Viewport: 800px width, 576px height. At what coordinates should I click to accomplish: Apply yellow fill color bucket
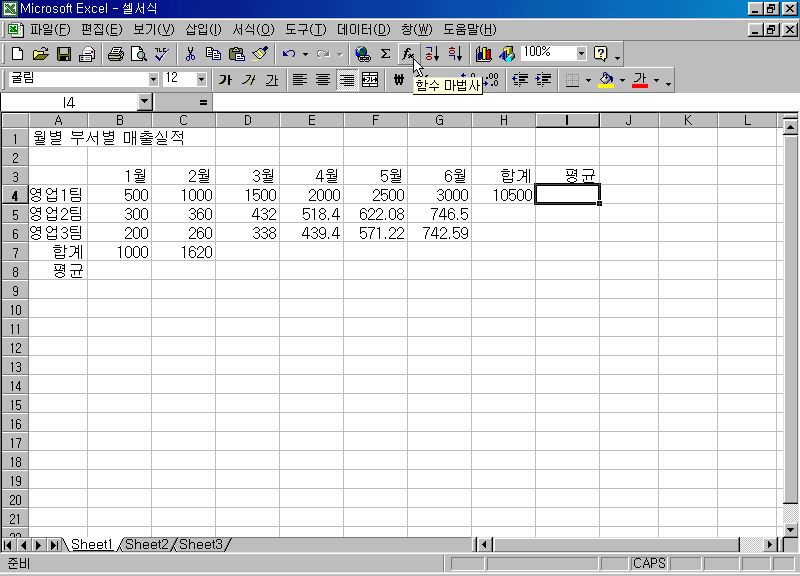click(x=606, y=80)
